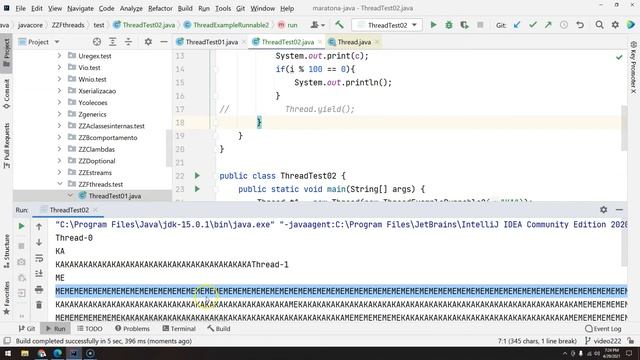This screenshot has width=640, height=360.
Task: Open Windows Start menu
Action: coord(8,353)
